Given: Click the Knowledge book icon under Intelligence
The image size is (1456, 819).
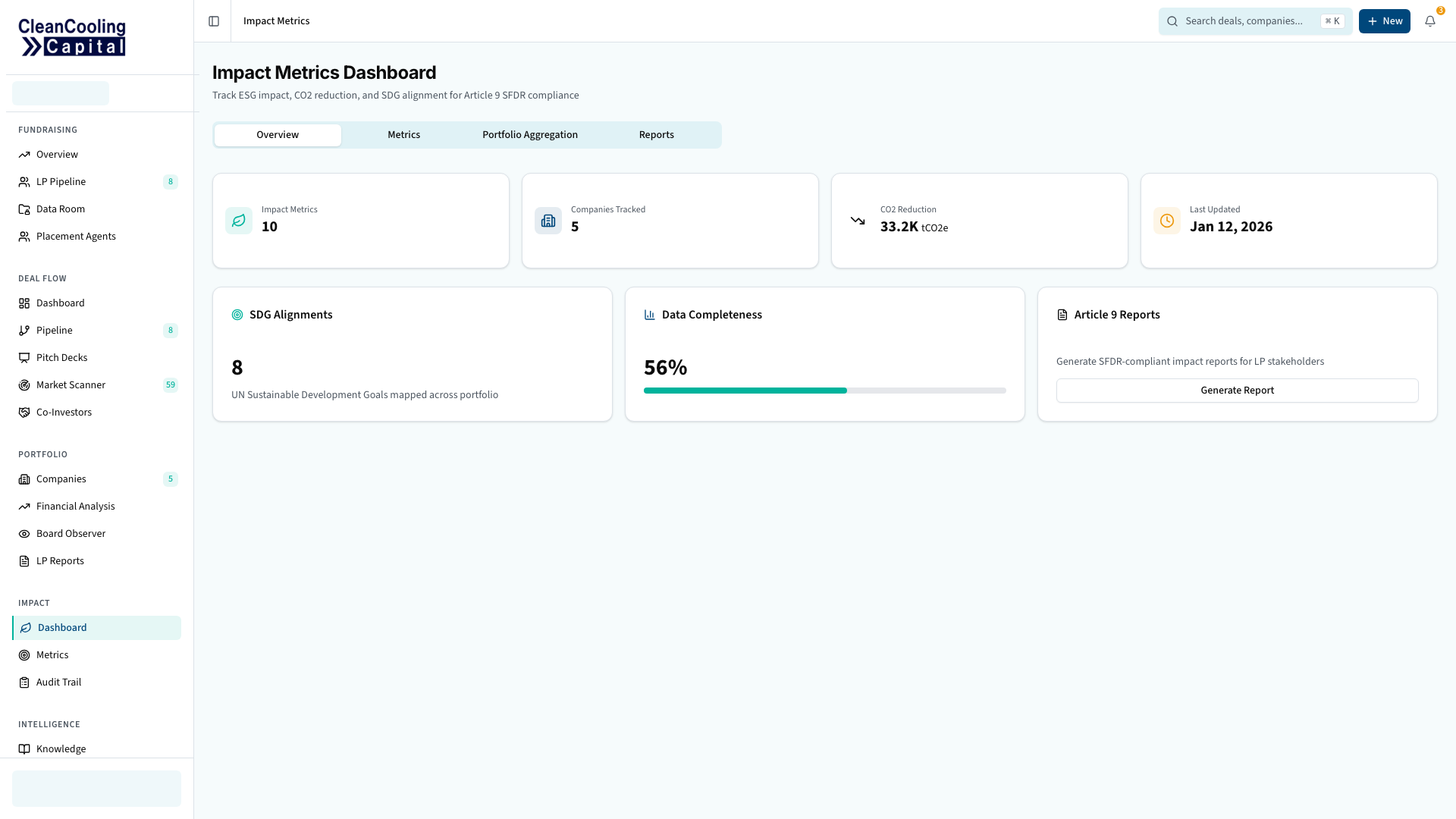Looking at the screenshot, I should [24, 748].
